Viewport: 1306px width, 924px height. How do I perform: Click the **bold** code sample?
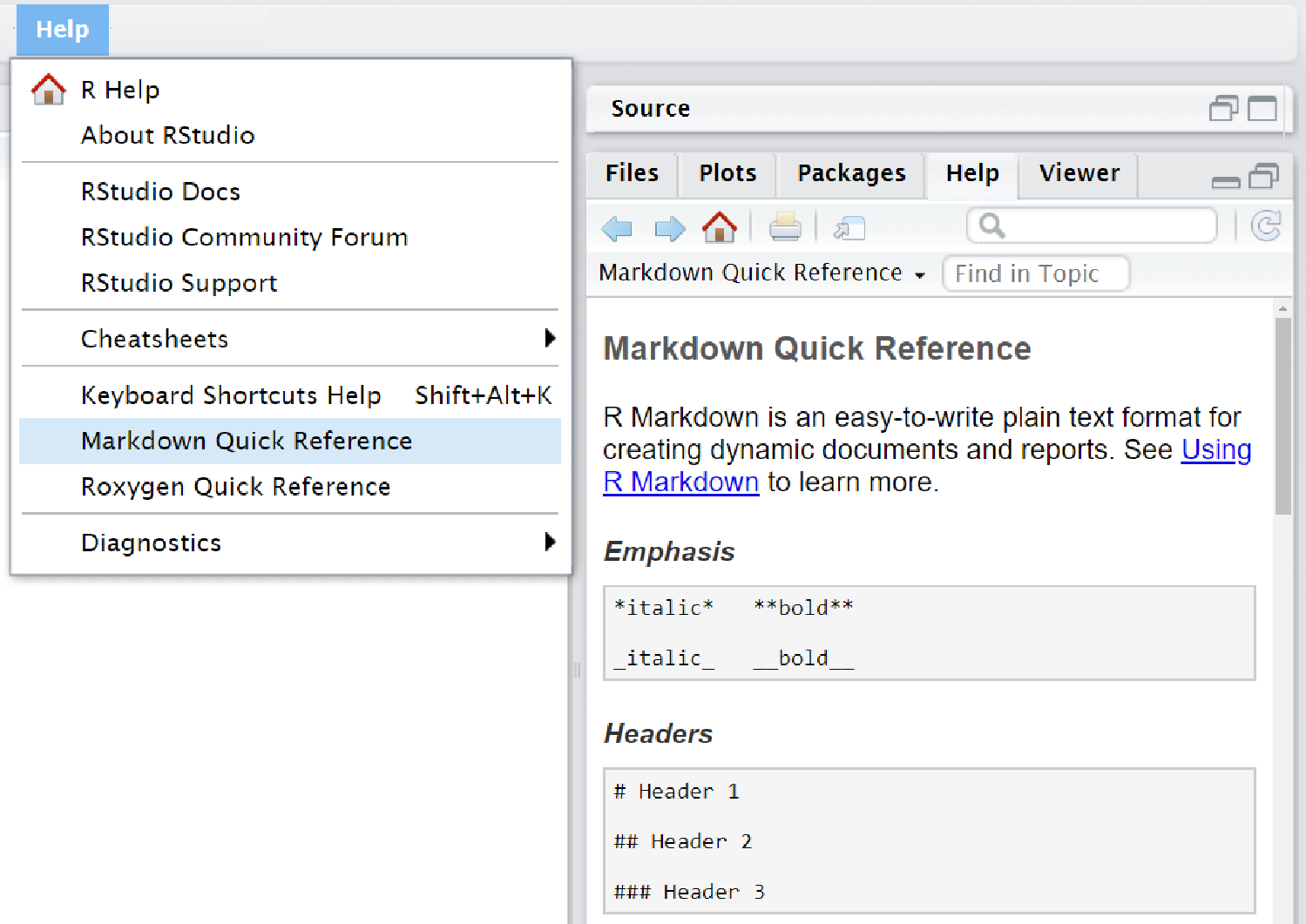[803, 608]
